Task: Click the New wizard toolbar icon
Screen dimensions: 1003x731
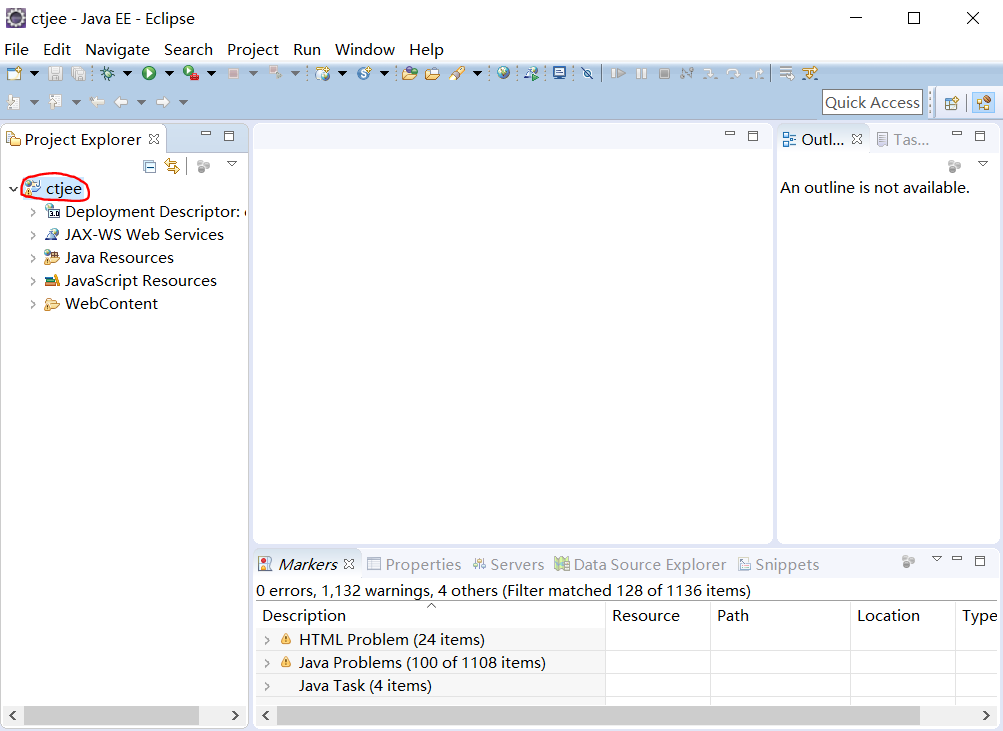Action: pyautogui.click(x=14, y=74)
